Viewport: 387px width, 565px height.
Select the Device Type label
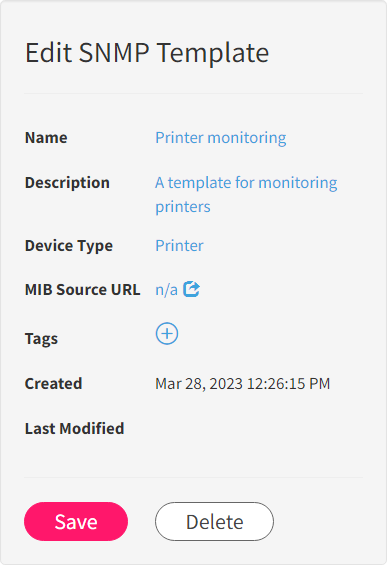69,246
